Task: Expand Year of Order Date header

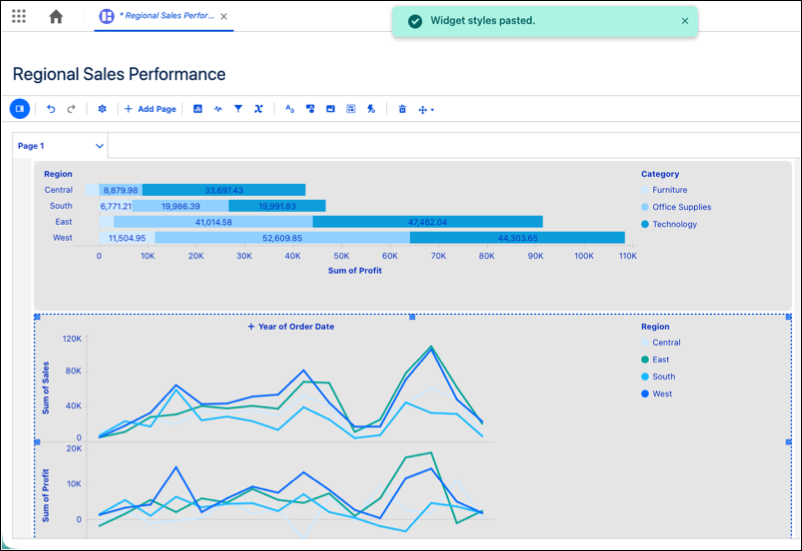Action: (291, 326)
